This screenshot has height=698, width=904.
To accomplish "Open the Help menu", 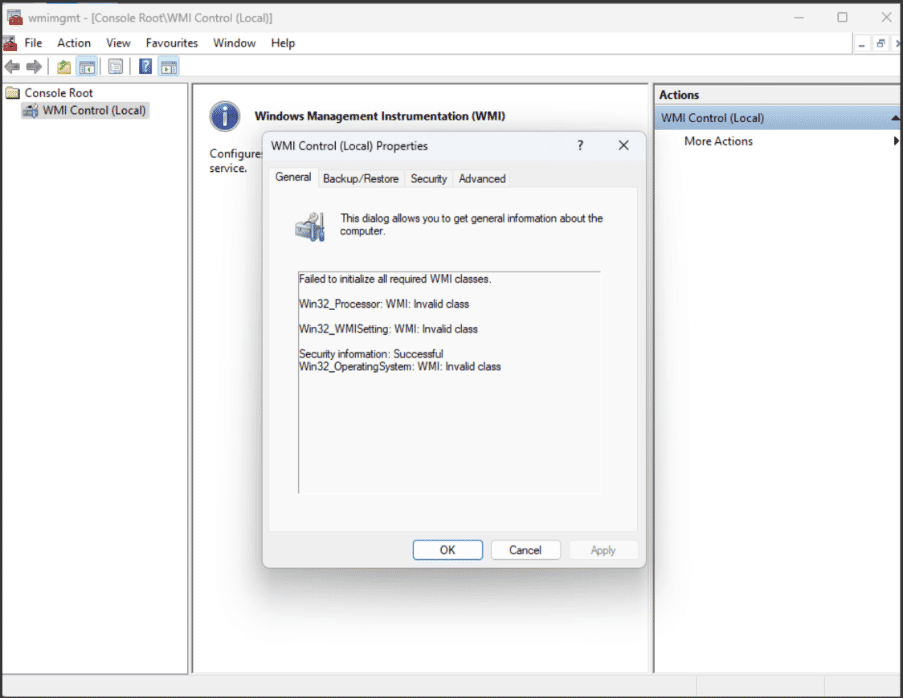I will pyautogui.click(x=283, y=43).
